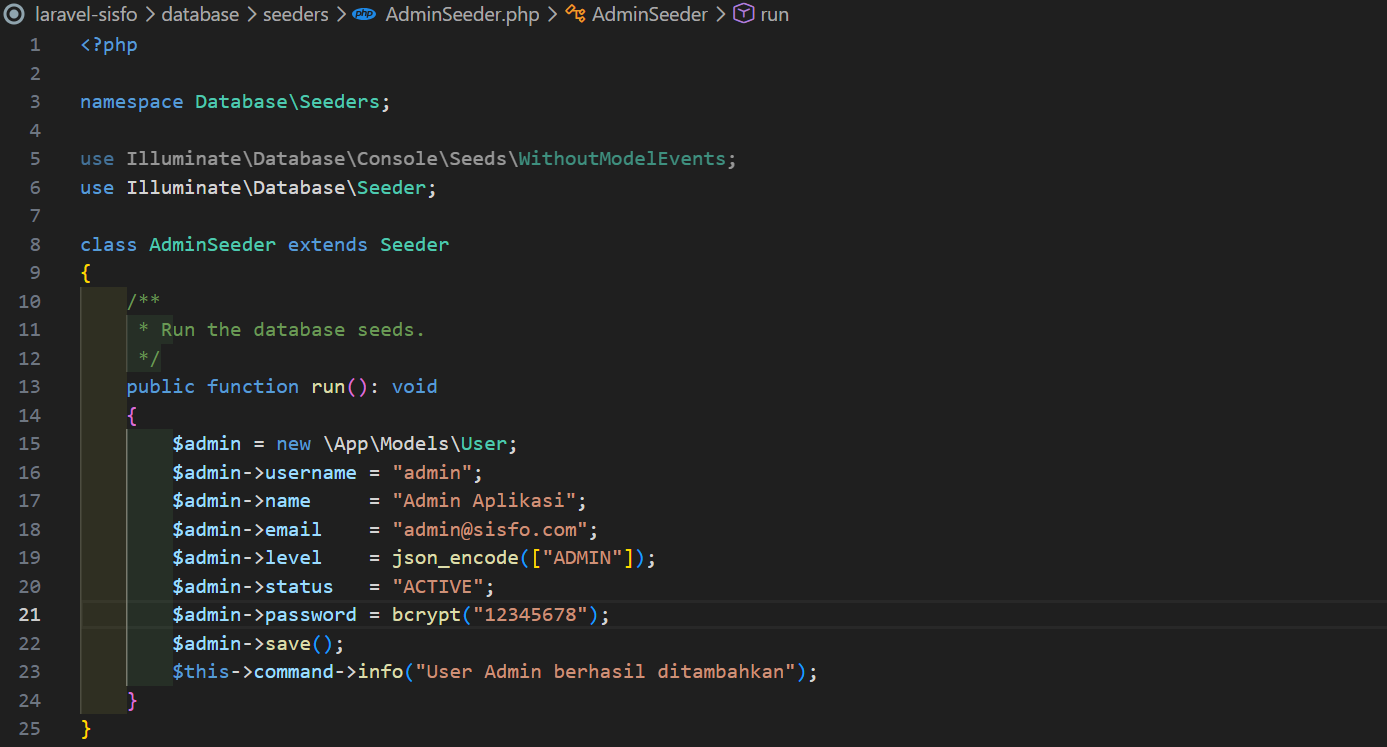This screenshot has height=747, width=1387.
Task: Click the status property
Action: 299,586
